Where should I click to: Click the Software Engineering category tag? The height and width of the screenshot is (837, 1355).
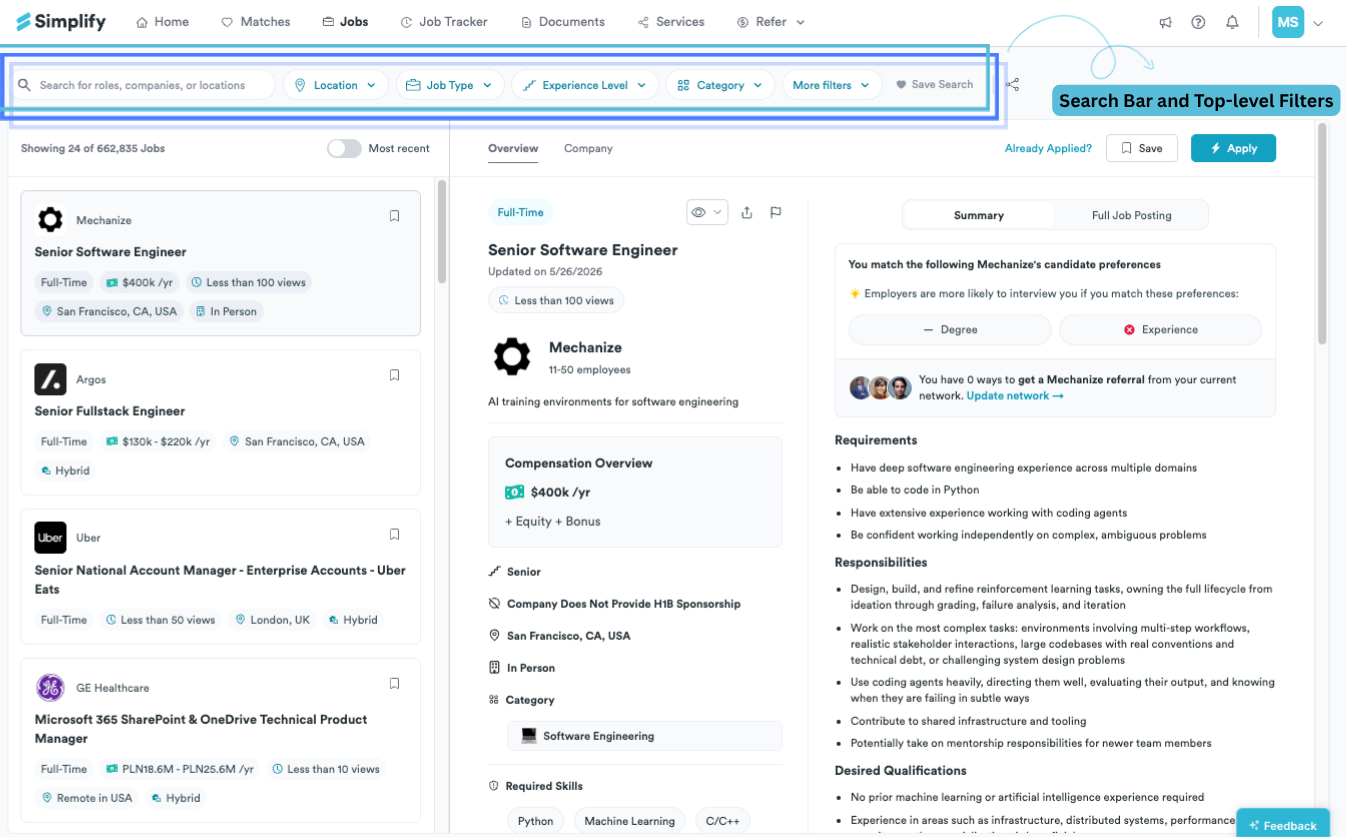pos(644,736)
